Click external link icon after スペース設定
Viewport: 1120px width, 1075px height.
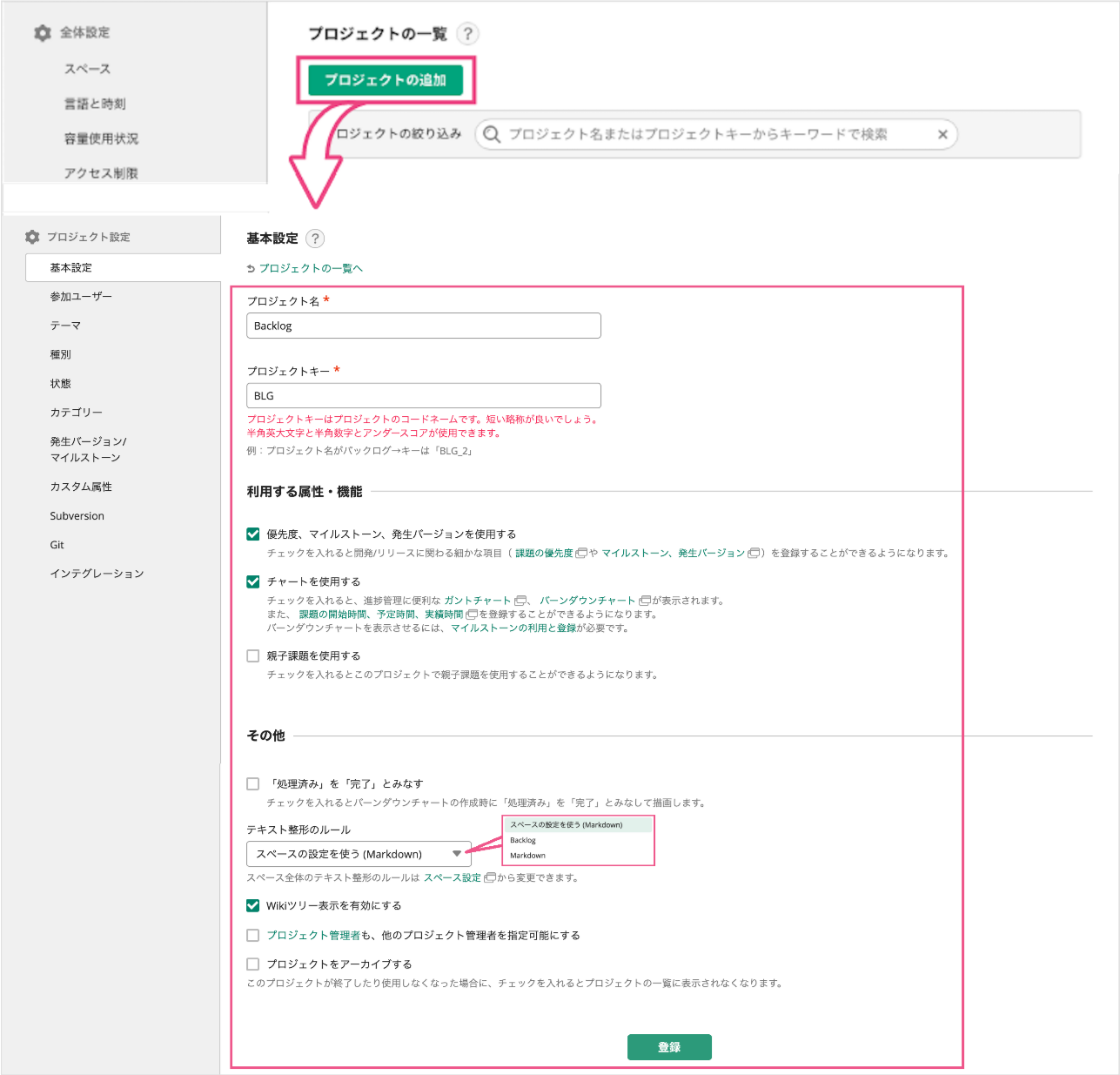(489, 877)
